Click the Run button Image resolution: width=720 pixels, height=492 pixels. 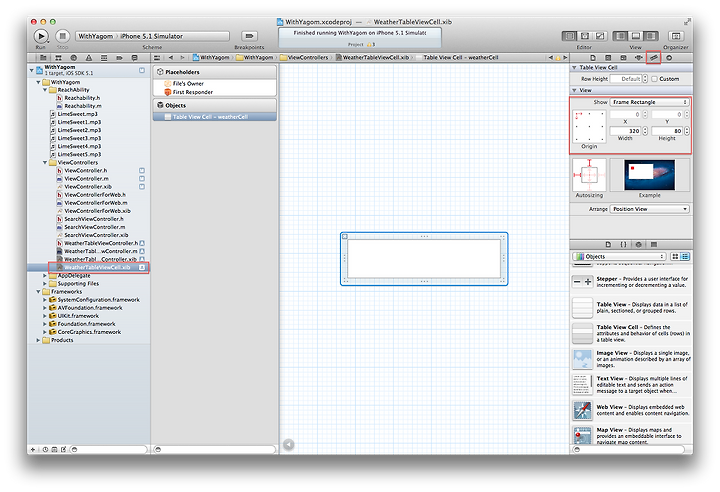(x=41, y=36)
